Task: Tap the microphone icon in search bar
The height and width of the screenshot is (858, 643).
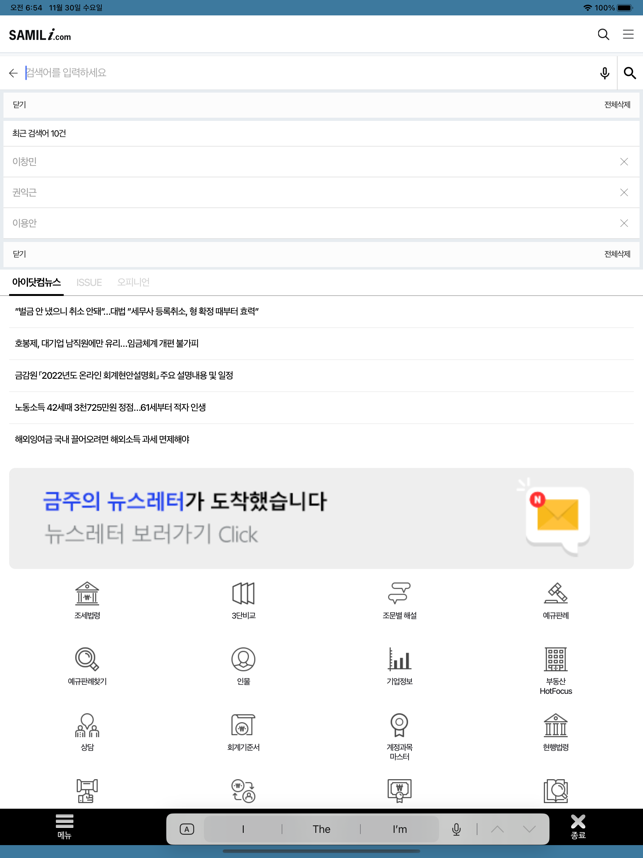Action: coord(604,73)
